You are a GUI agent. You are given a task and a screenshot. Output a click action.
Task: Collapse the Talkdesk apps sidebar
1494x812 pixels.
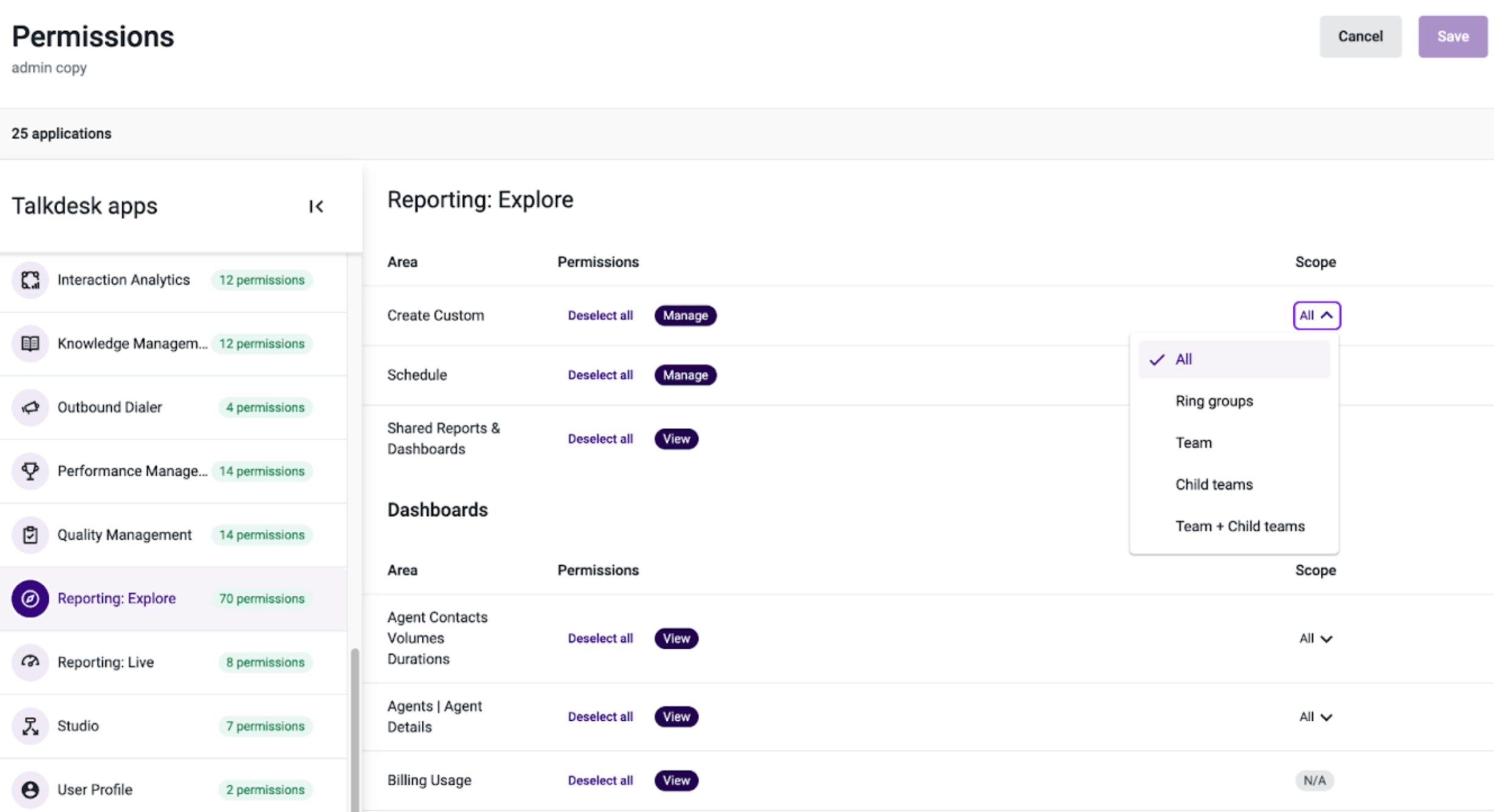pyautogui.click(x=316, y=207)
